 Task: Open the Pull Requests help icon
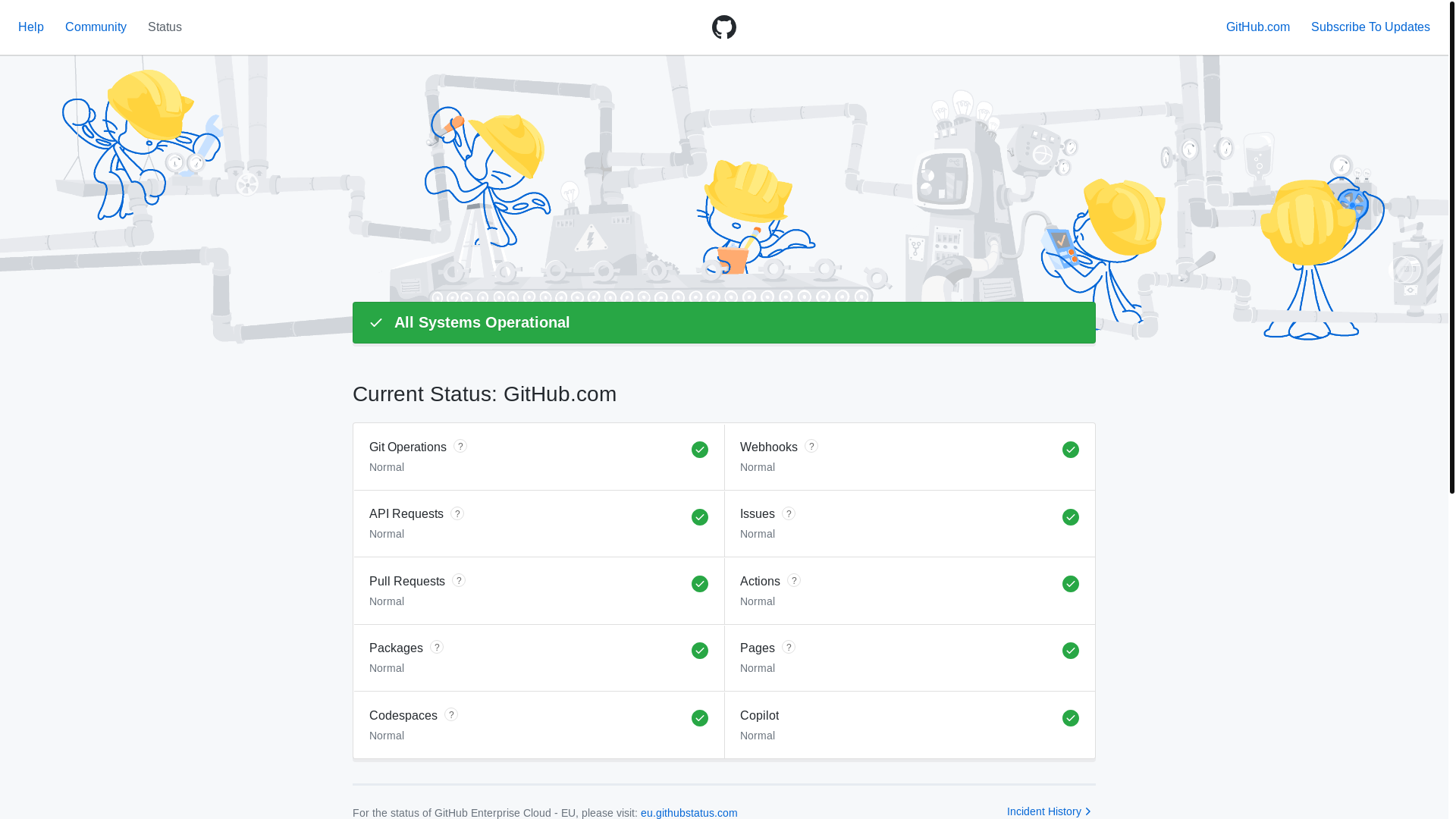459,580
